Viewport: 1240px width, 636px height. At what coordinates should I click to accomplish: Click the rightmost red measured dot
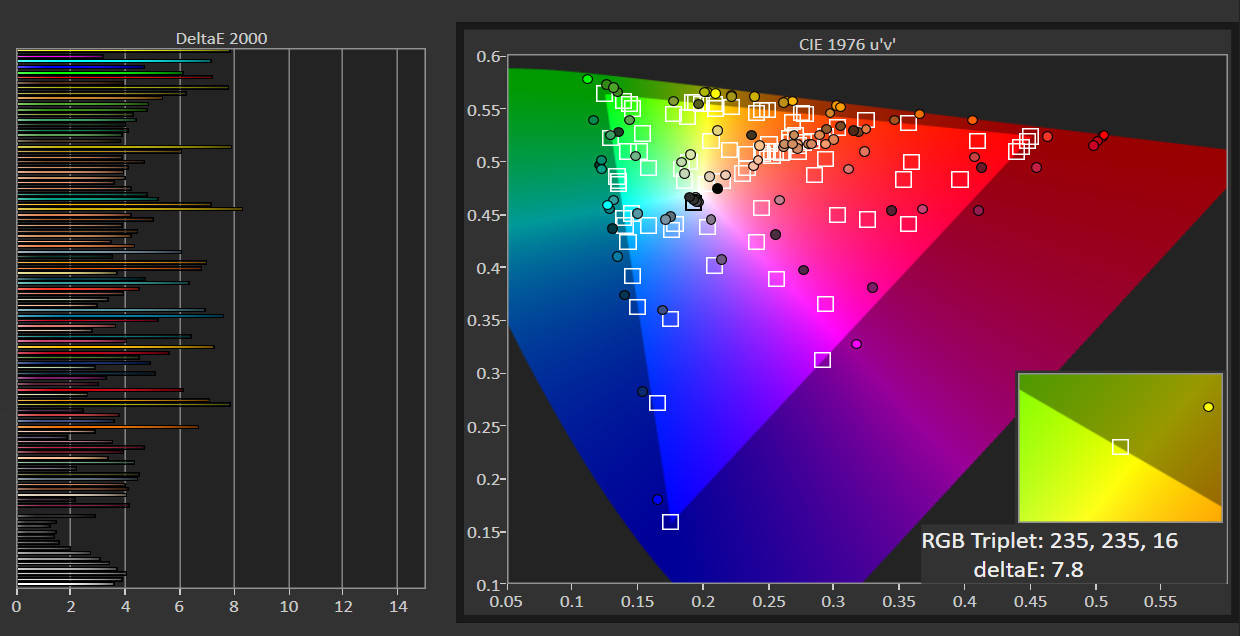click(1104, 135)
